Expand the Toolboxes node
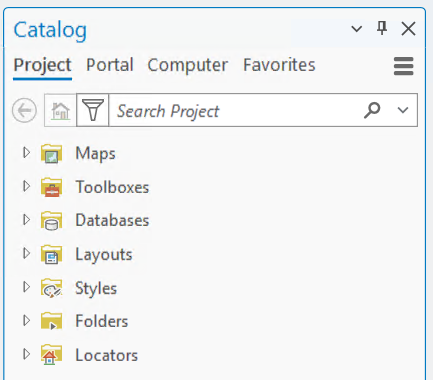 pyautogui.click(x=26, y=186)
